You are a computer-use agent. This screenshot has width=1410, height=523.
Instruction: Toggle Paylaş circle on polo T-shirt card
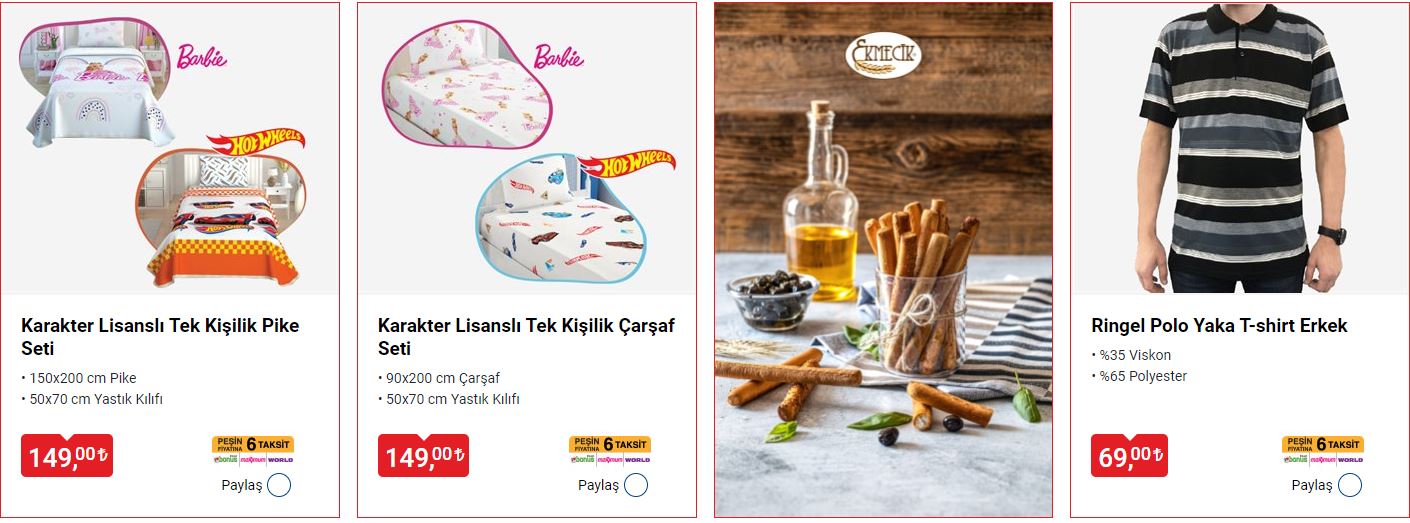click(x=1349, y=486)
